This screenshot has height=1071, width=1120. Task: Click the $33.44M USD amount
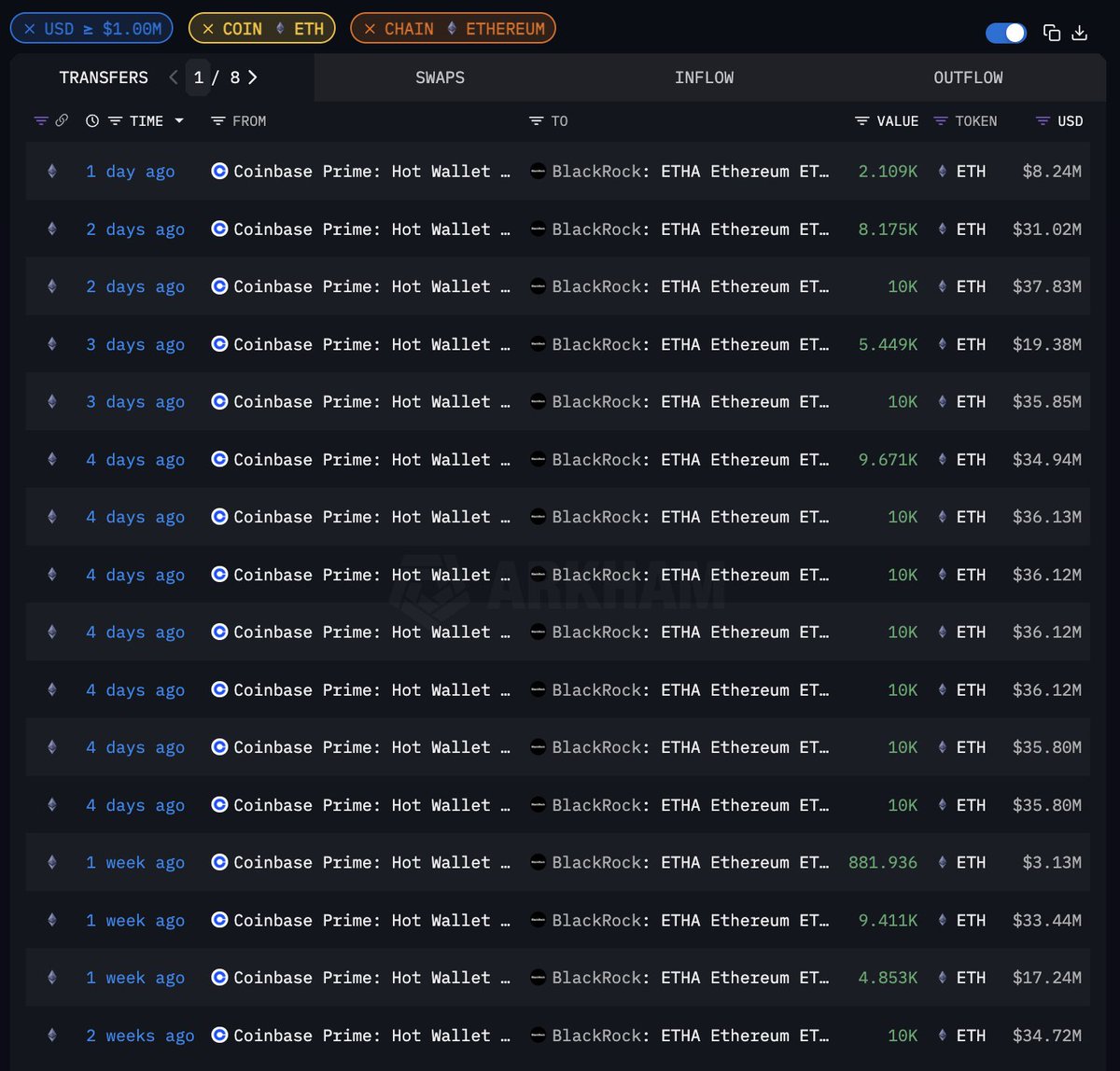pos(1047,921)
